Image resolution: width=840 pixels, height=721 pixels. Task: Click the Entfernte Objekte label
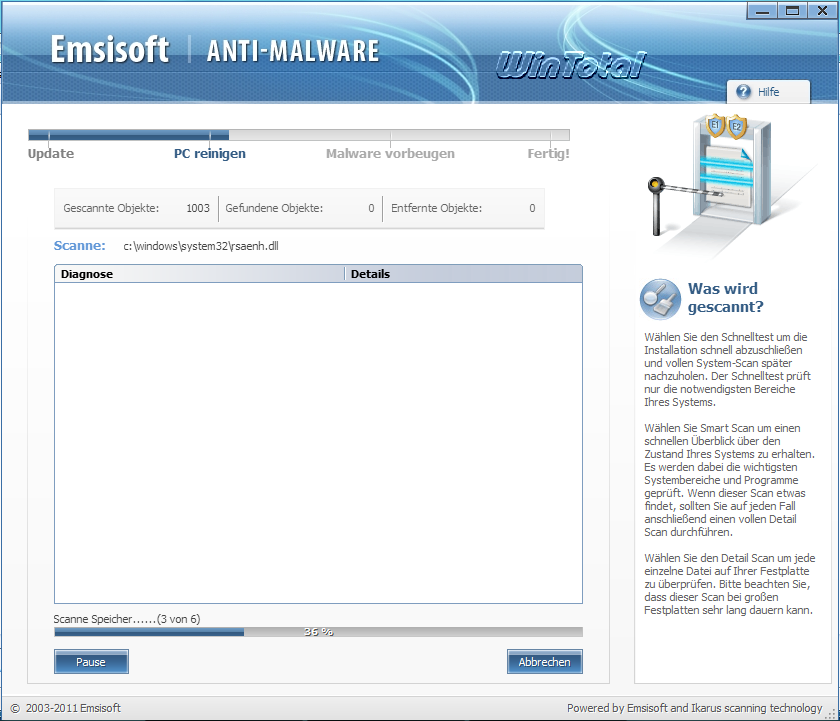coord(436,208)
